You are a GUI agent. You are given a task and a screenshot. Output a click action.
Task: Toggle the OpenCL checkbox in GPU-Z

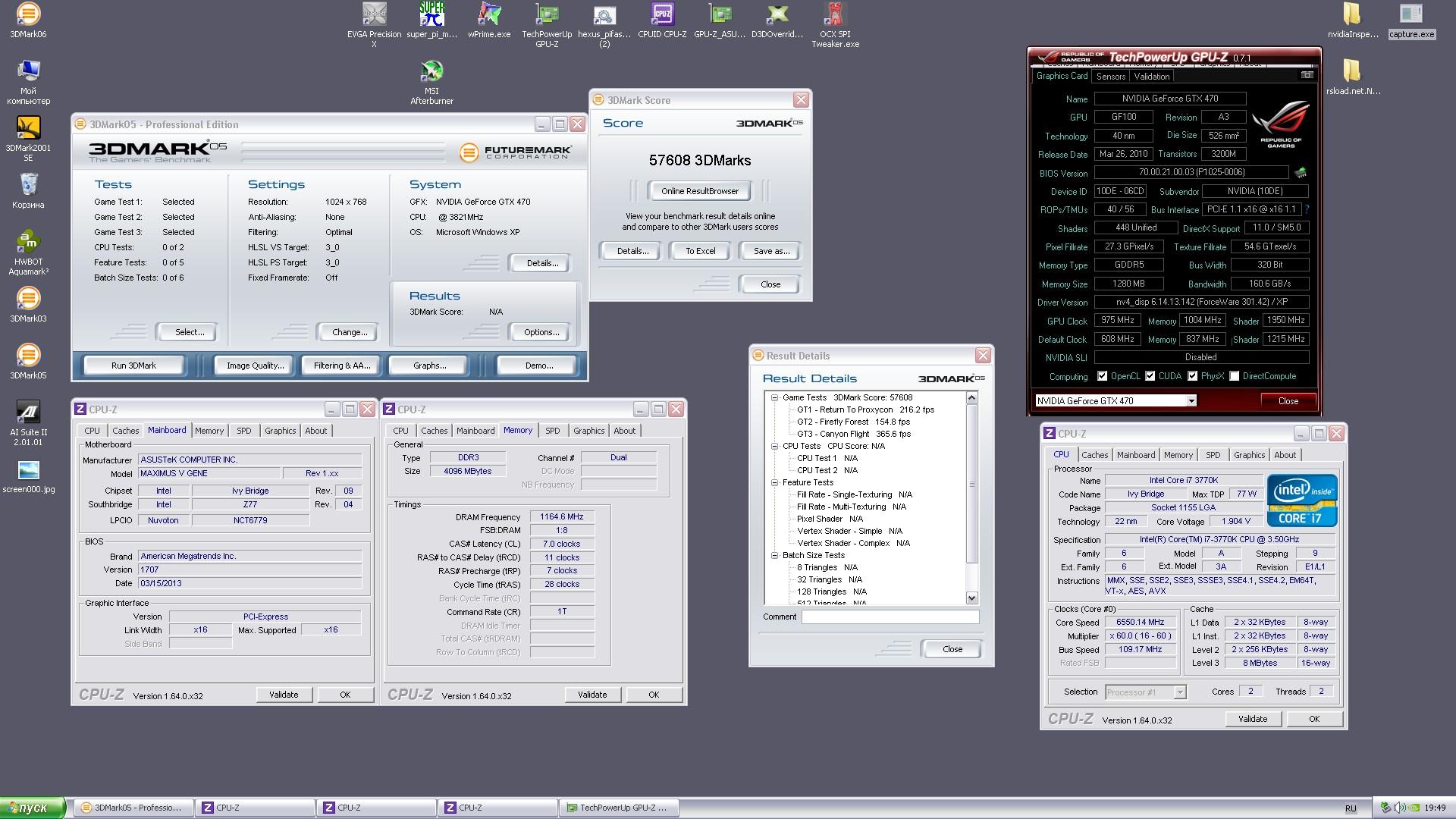[1103, 376]
